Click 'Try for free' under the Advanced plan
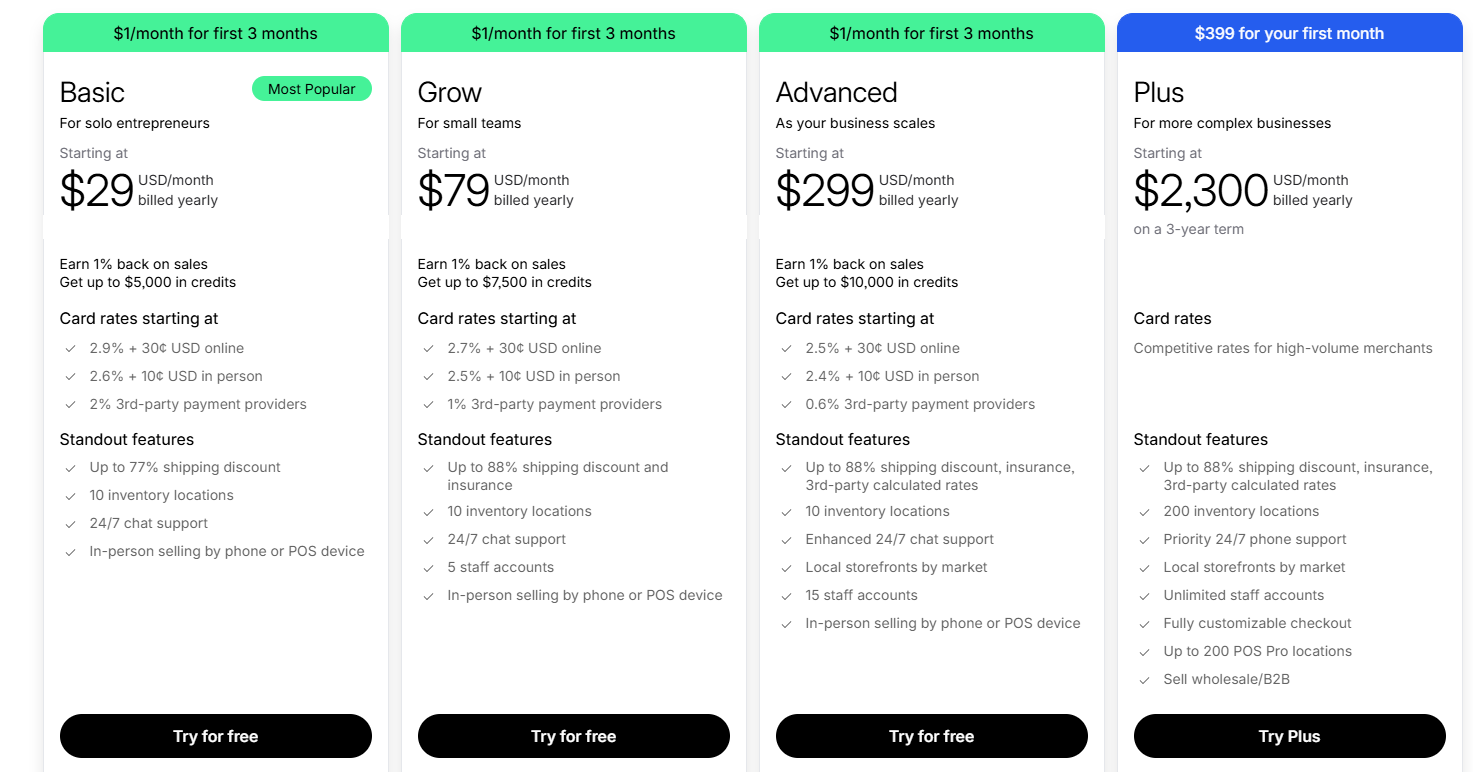1473x772 pixels. pos(931,736)
